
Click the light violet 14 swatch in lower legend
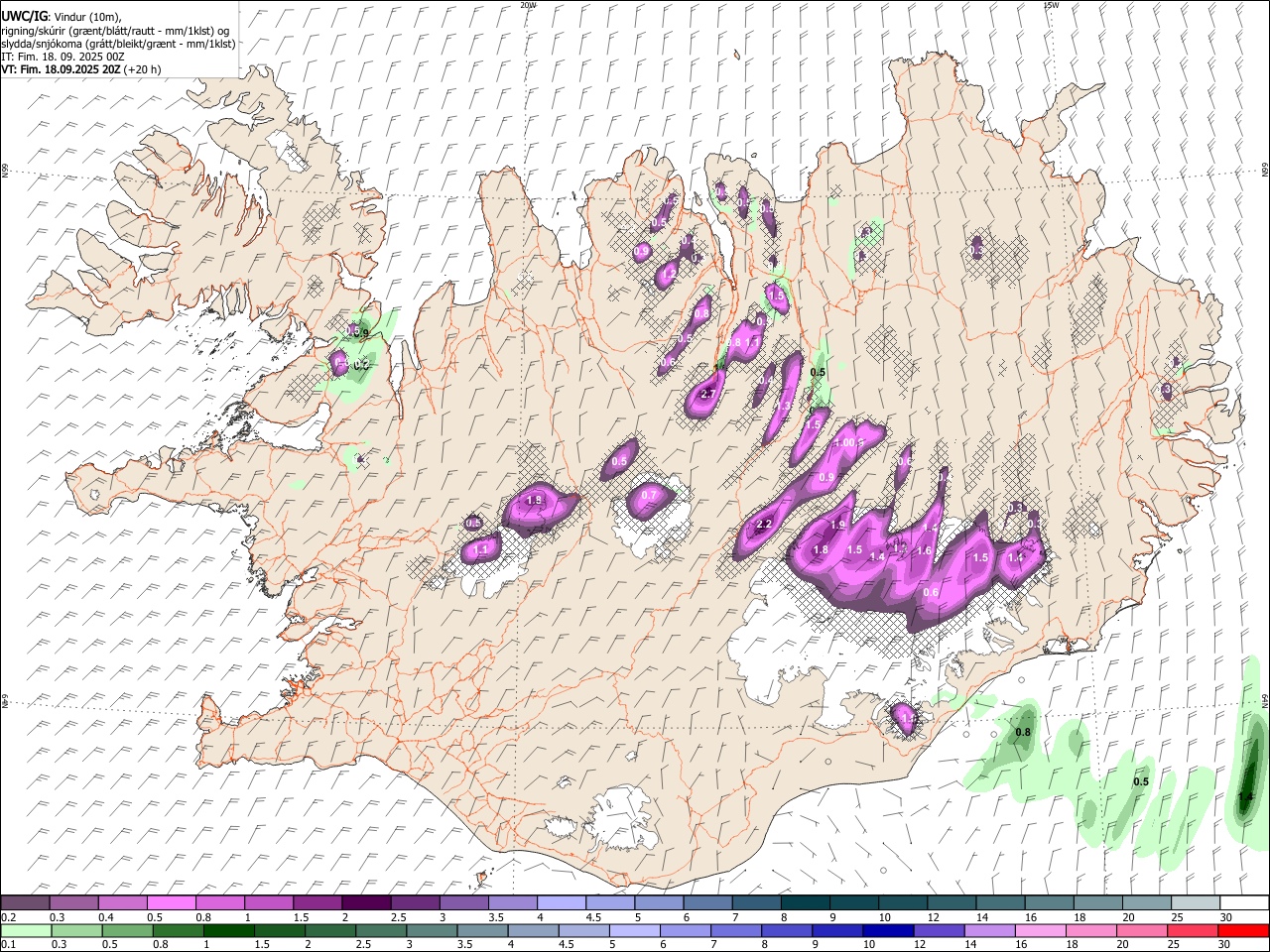point(990,930)
